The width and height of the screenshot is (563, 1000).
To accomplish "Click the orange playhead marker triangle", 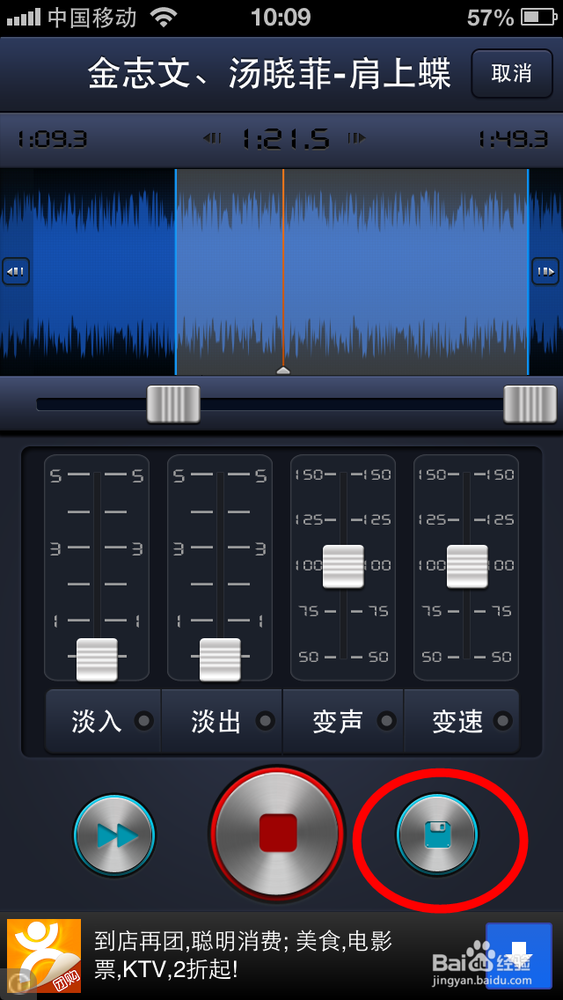I will point(283,370).
